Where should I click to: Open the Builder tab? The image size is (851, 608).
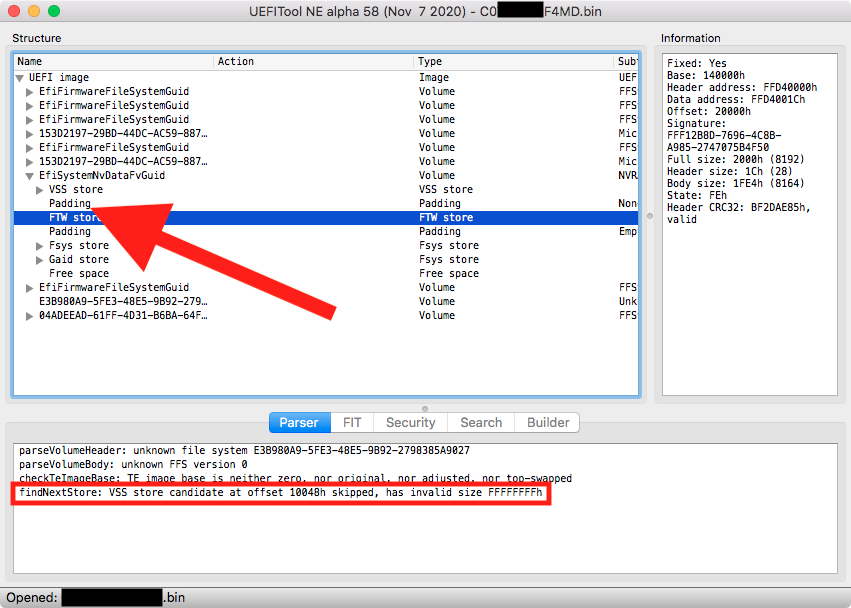click(547, 422)
